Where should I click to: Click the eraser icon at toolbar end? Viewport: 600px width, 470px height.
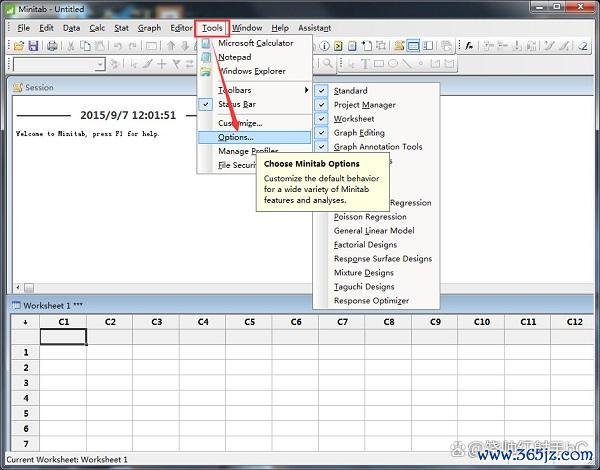coord(583,46)
